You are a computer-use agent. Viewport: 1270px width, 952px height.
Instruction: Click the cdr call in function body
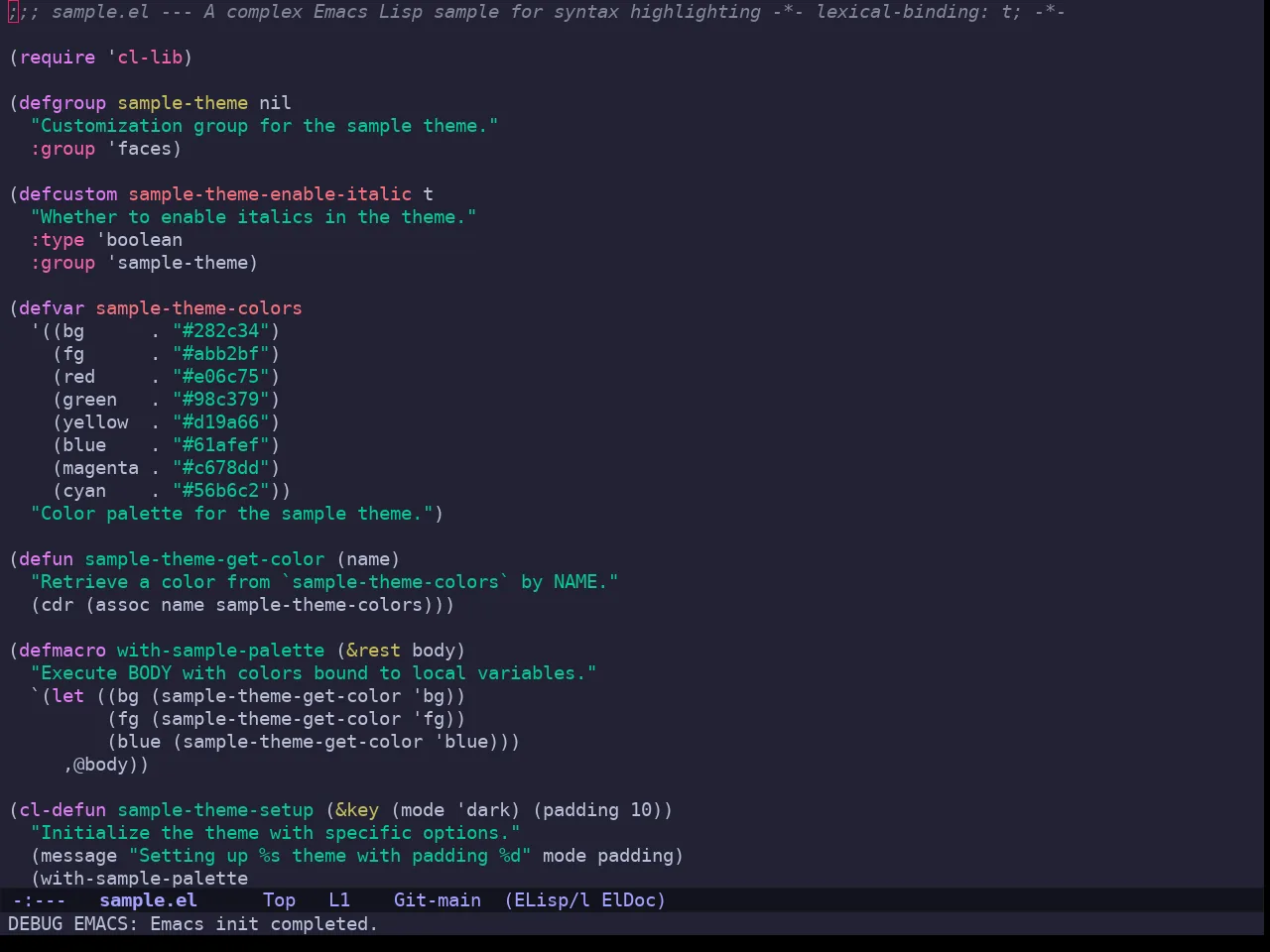click(x=58, y=605)
